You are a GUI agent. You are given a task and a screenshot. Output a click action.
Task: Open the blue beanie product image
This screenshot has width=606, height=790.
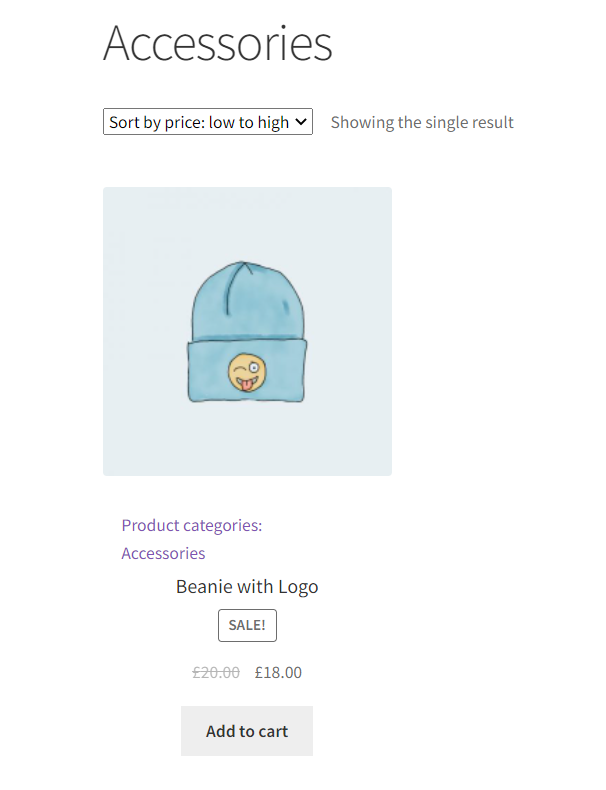(247, 332)
